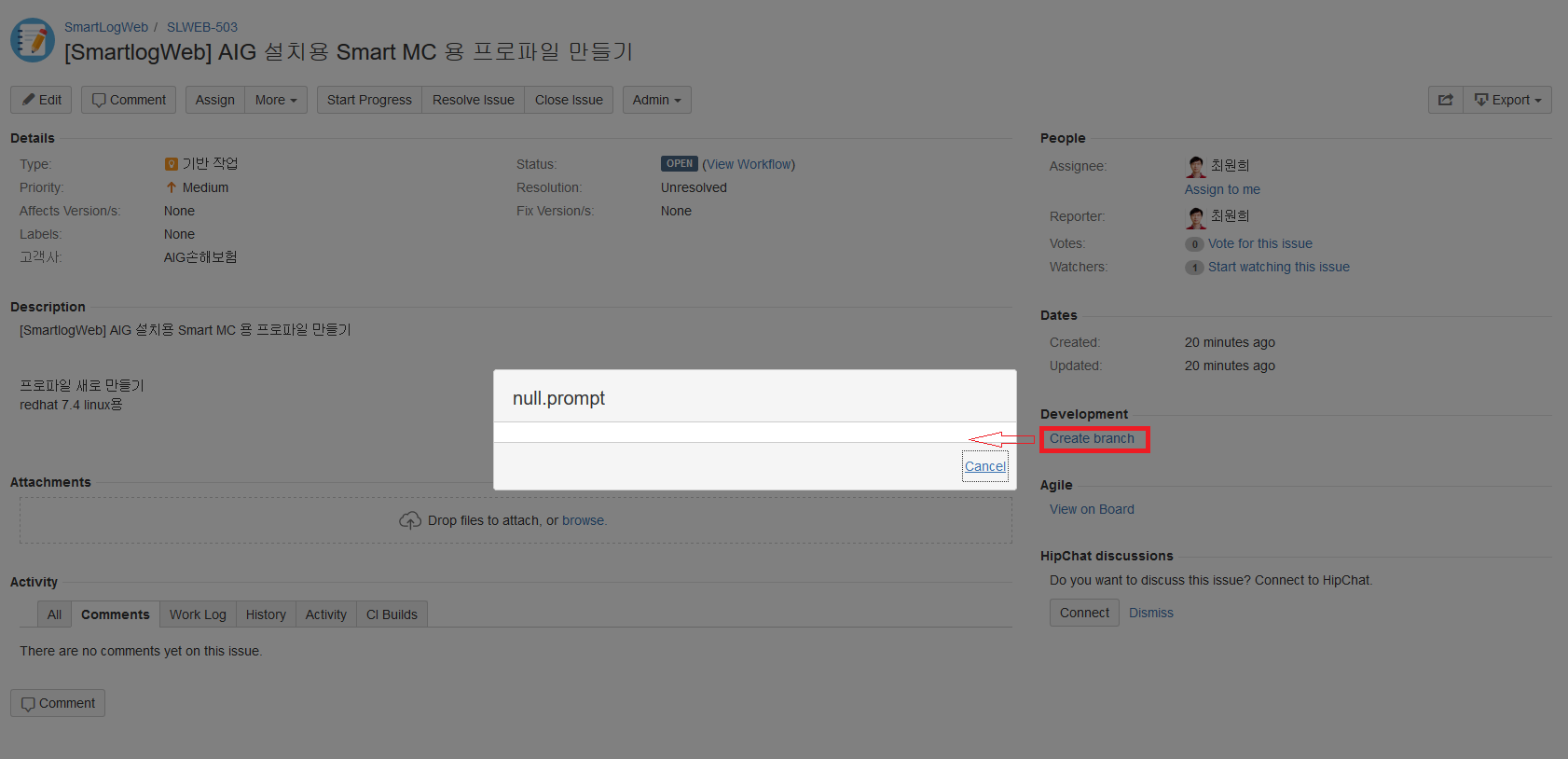Click the Assign button

coord(215,100)
